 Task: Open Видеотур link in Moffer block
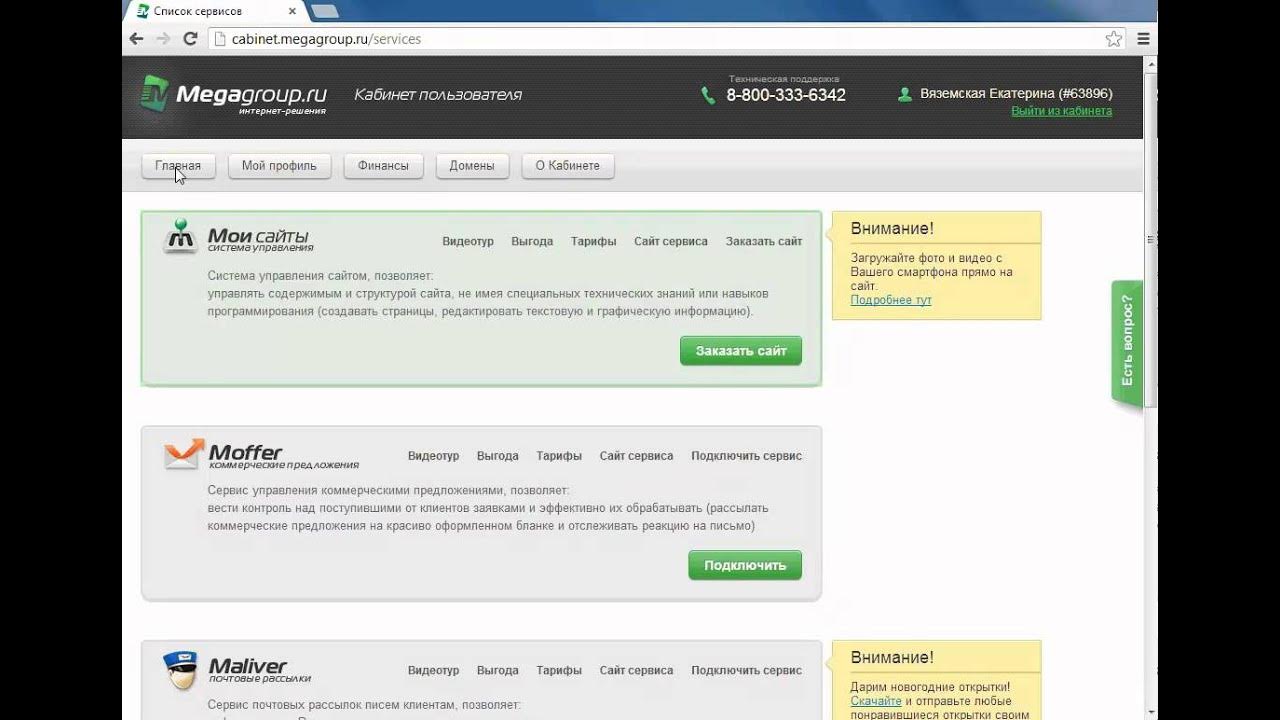coord(433,456)
